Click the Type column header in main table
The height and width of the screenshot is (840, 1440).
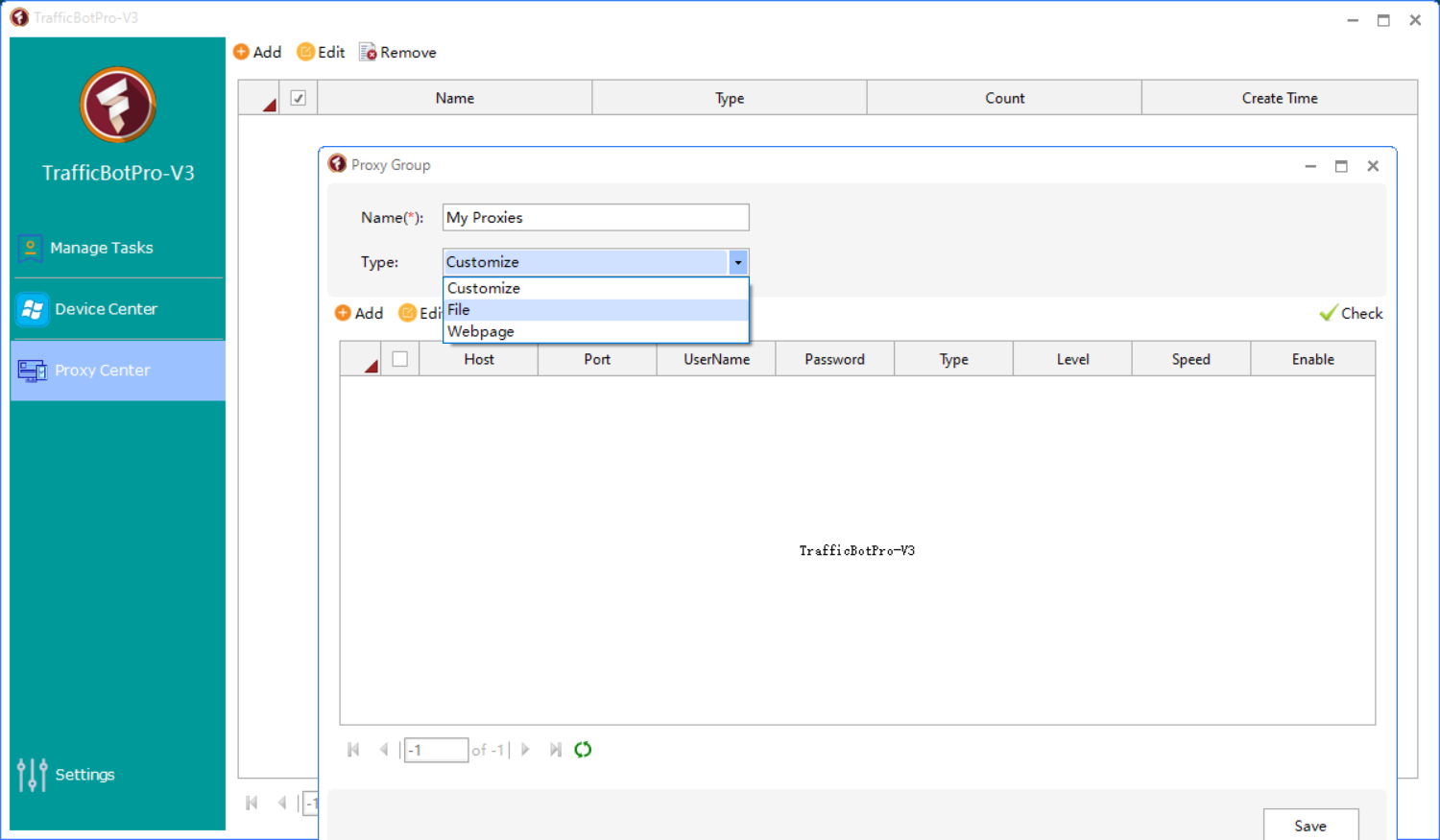730,98
